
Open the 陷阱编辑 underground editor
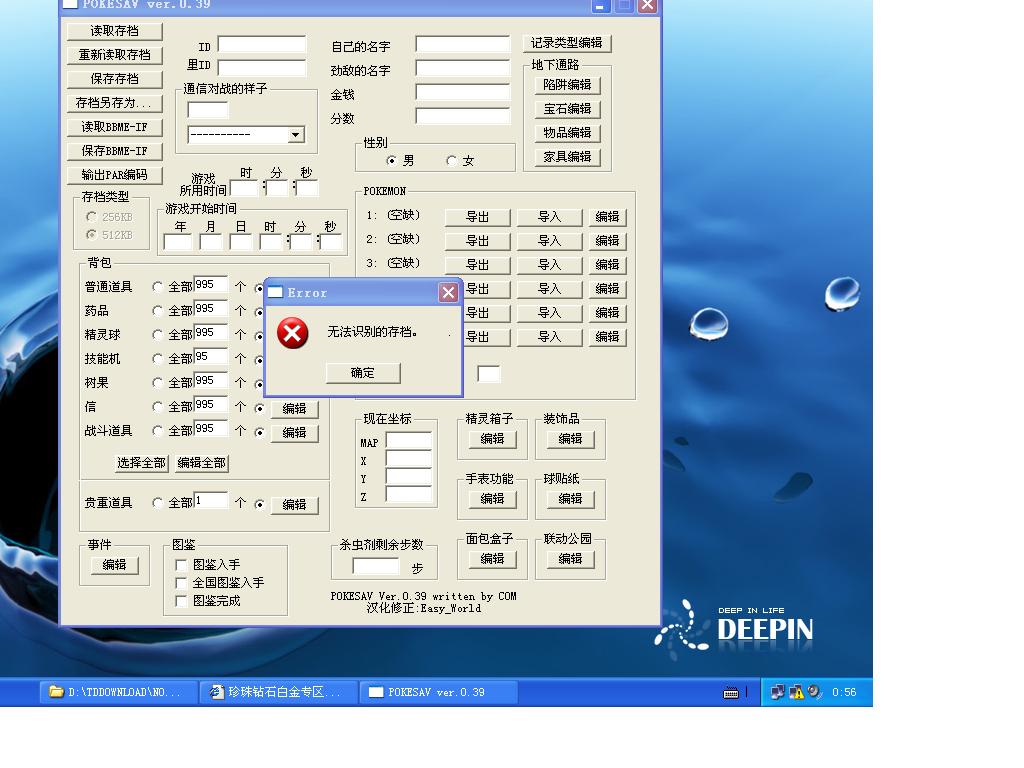point(568,85)
